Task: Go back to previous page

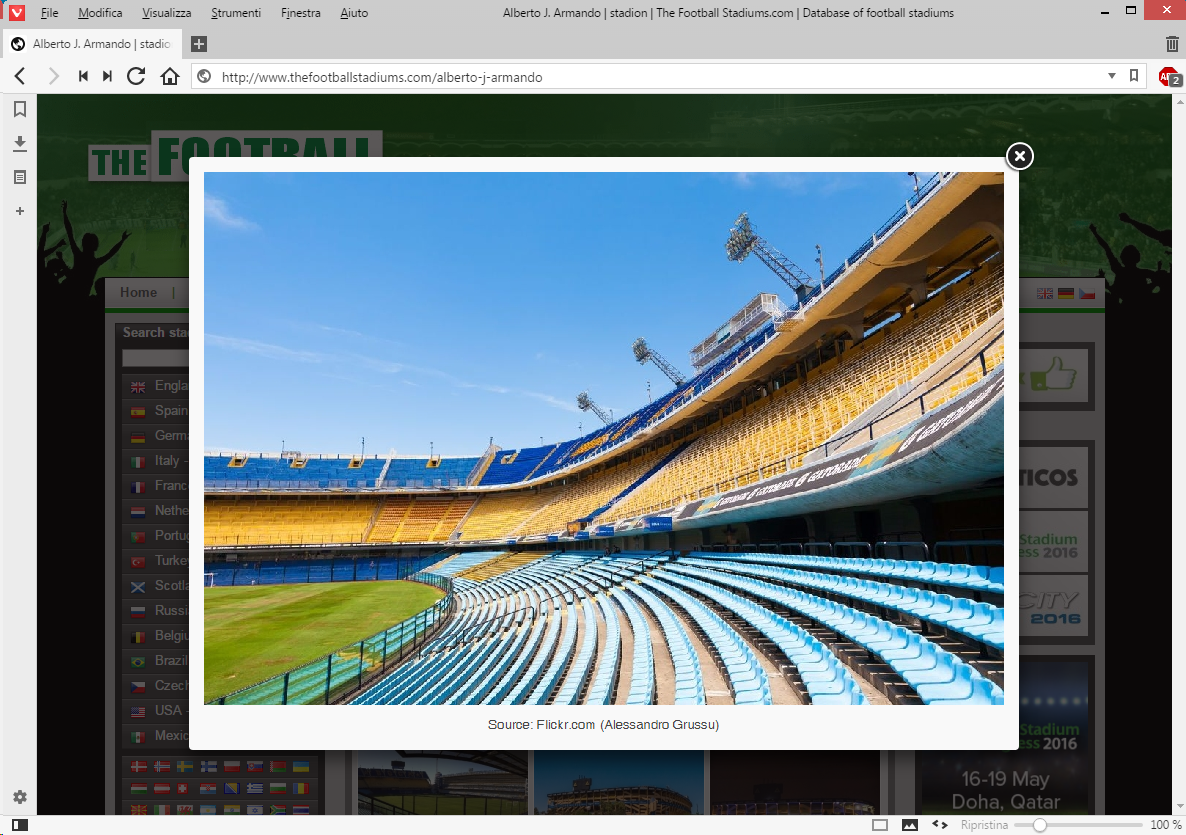Action: click(x=20, y=76)
